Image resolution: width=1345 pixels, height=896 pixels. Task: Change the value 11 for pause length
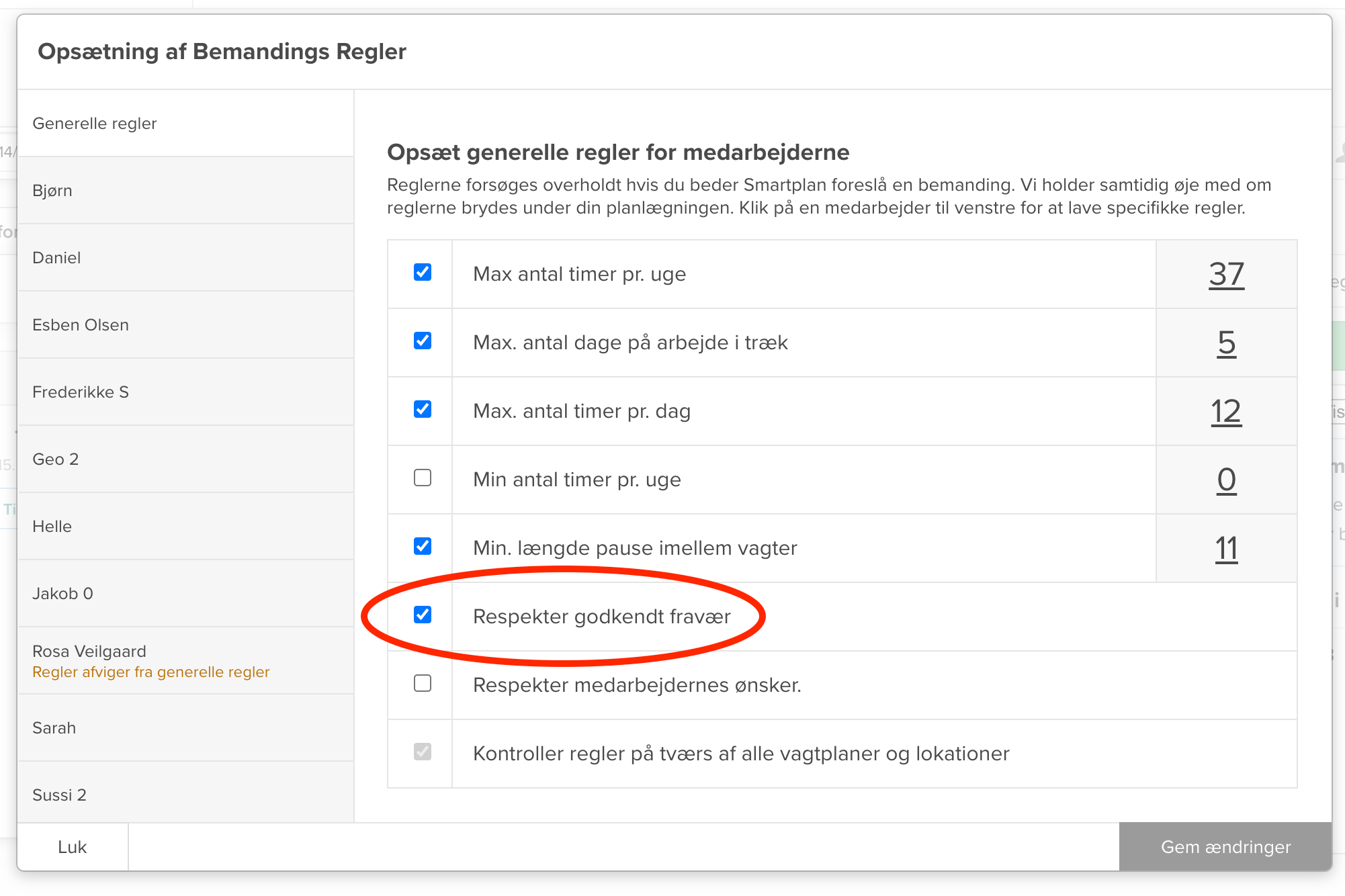(1226, 548)
